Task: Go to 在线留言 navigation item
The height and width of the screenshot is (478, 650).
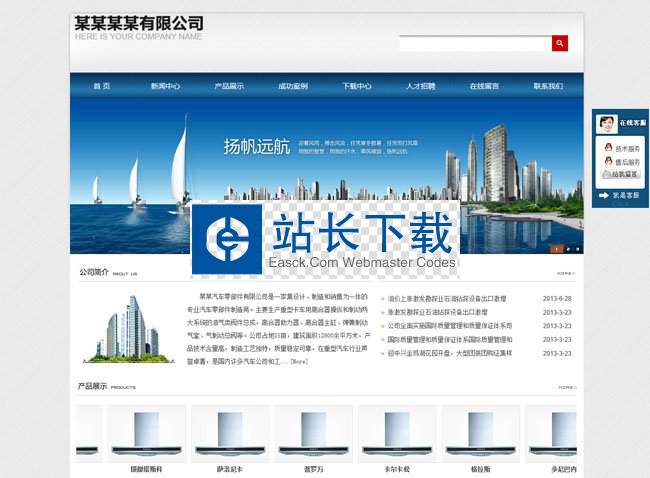Action: pyautogui.click(x=484, y=86)
